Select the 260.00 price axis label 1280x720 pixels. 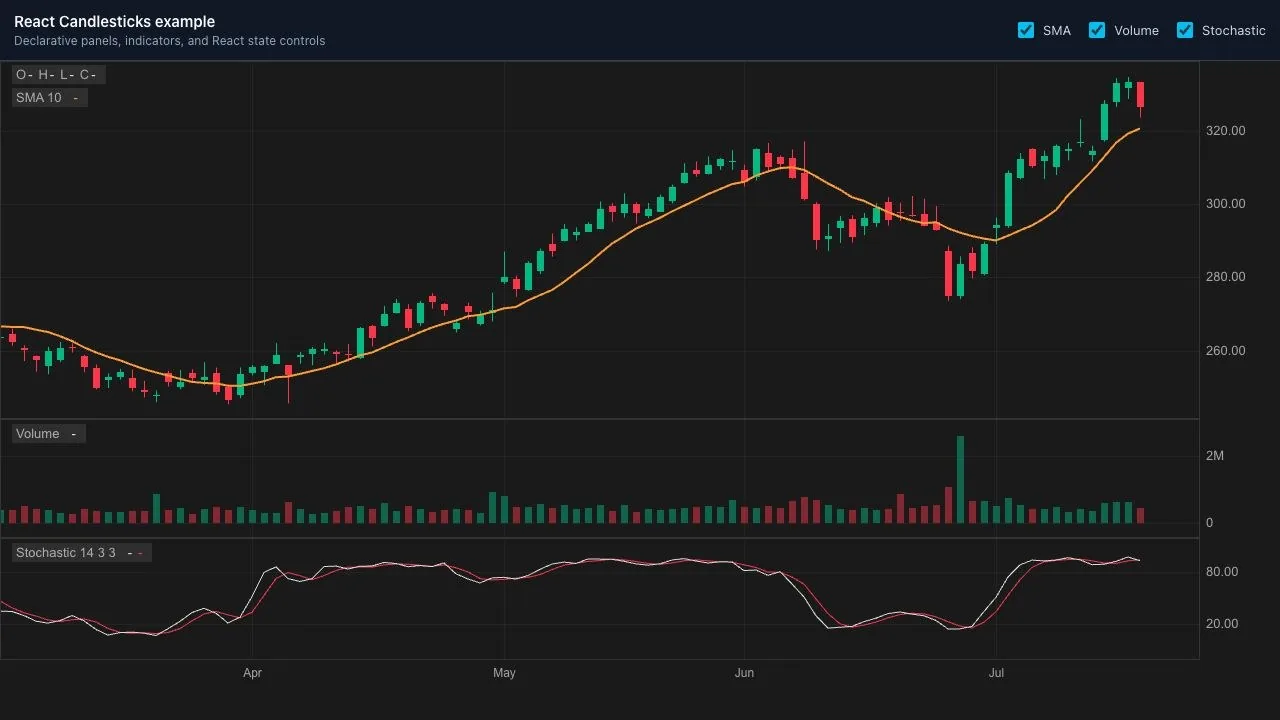[x=1226, y=351]
